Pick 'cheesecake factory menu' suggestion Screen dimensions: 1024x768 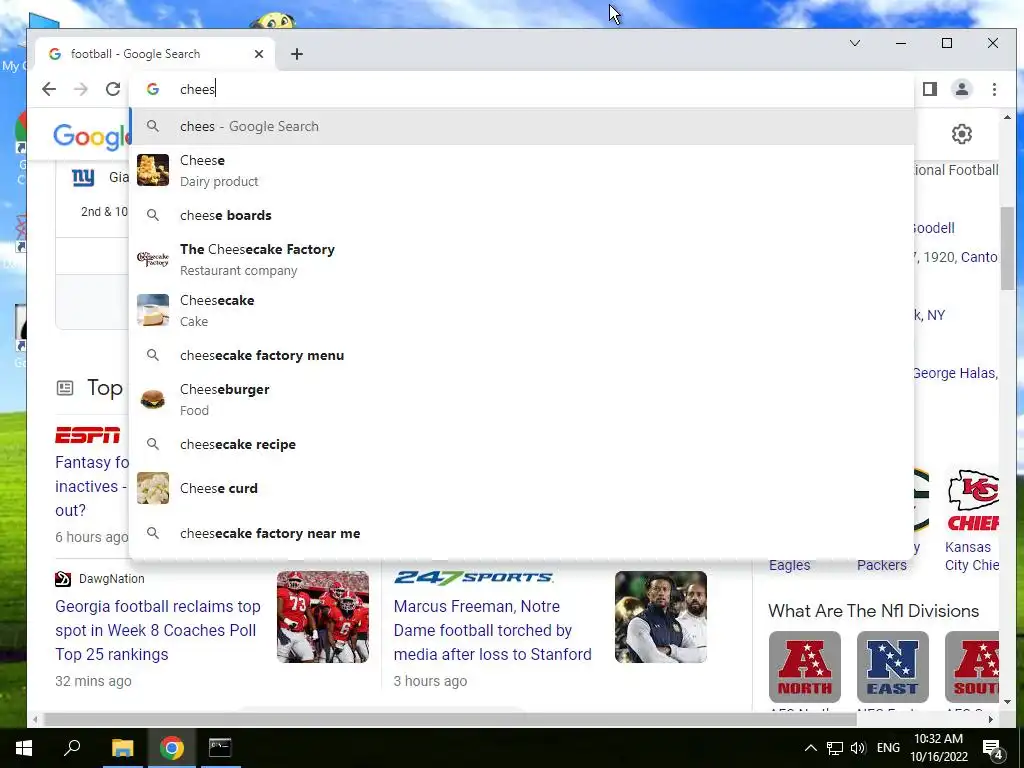[x=522, y=355]
